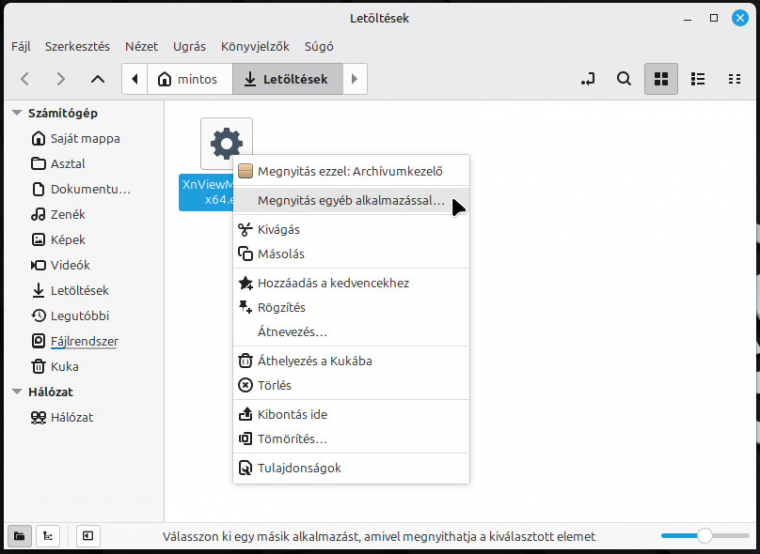This screenshot has height=554, width=760.
Task: Show places in sidebar button
Action: tap(18, 536)
